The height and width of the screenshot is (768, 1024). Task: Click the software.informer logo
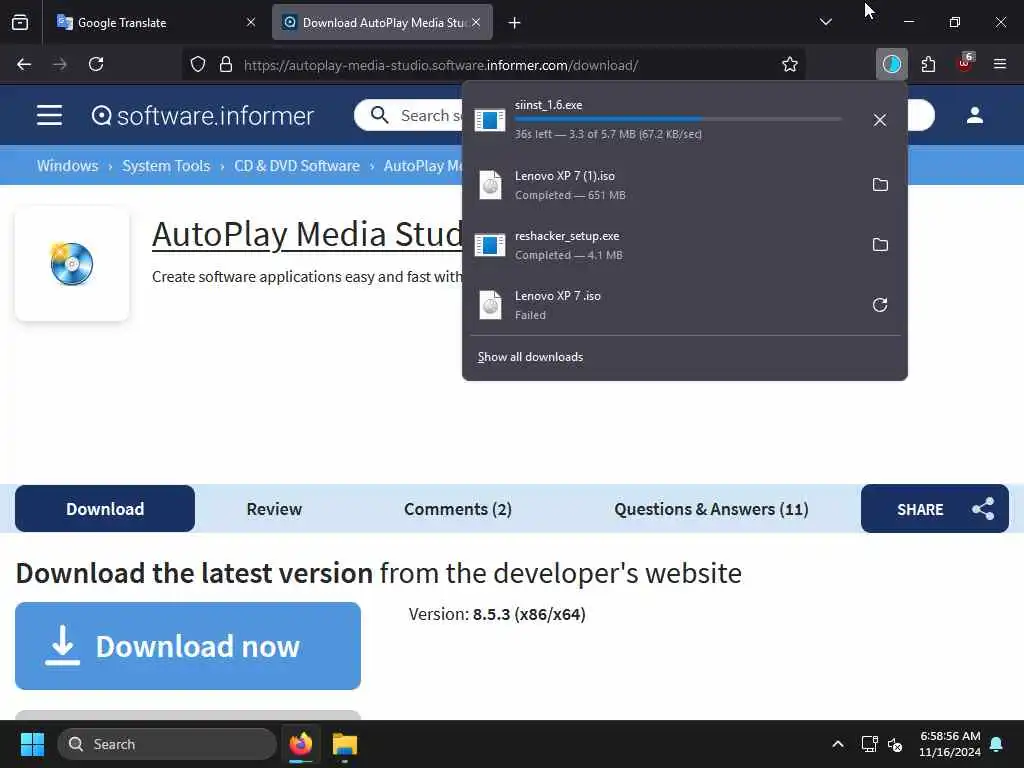(203, 116)
